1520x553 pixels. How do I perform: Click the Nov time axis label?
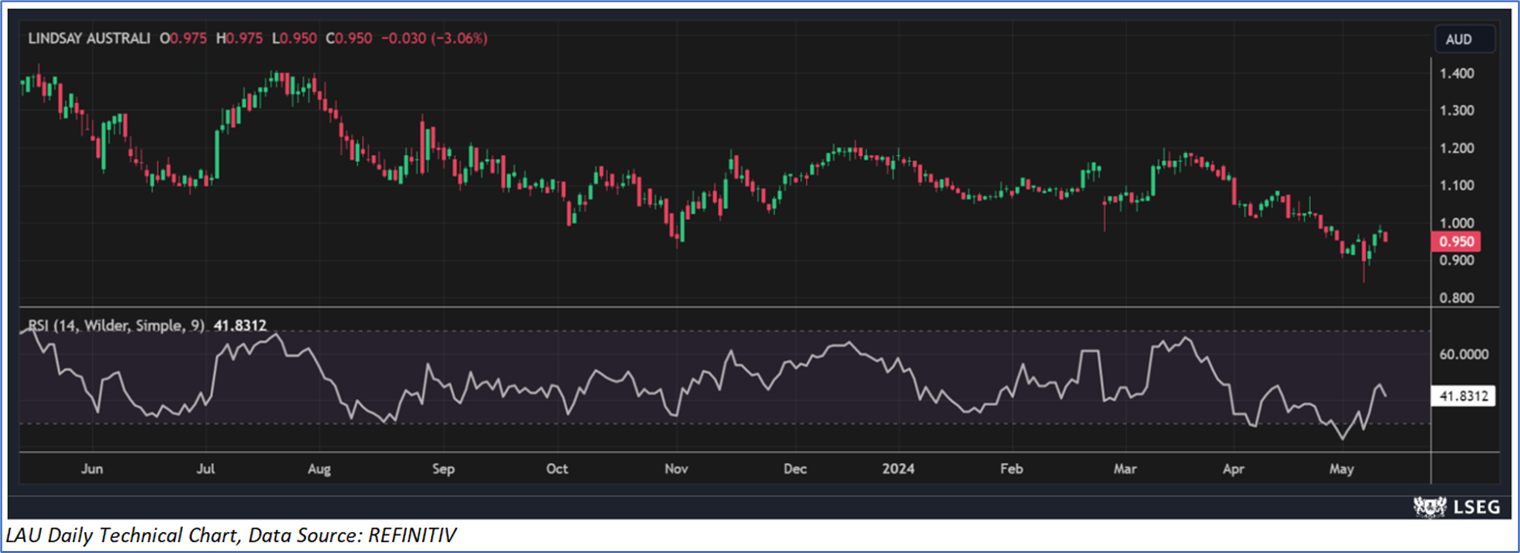tap(676, 467)
